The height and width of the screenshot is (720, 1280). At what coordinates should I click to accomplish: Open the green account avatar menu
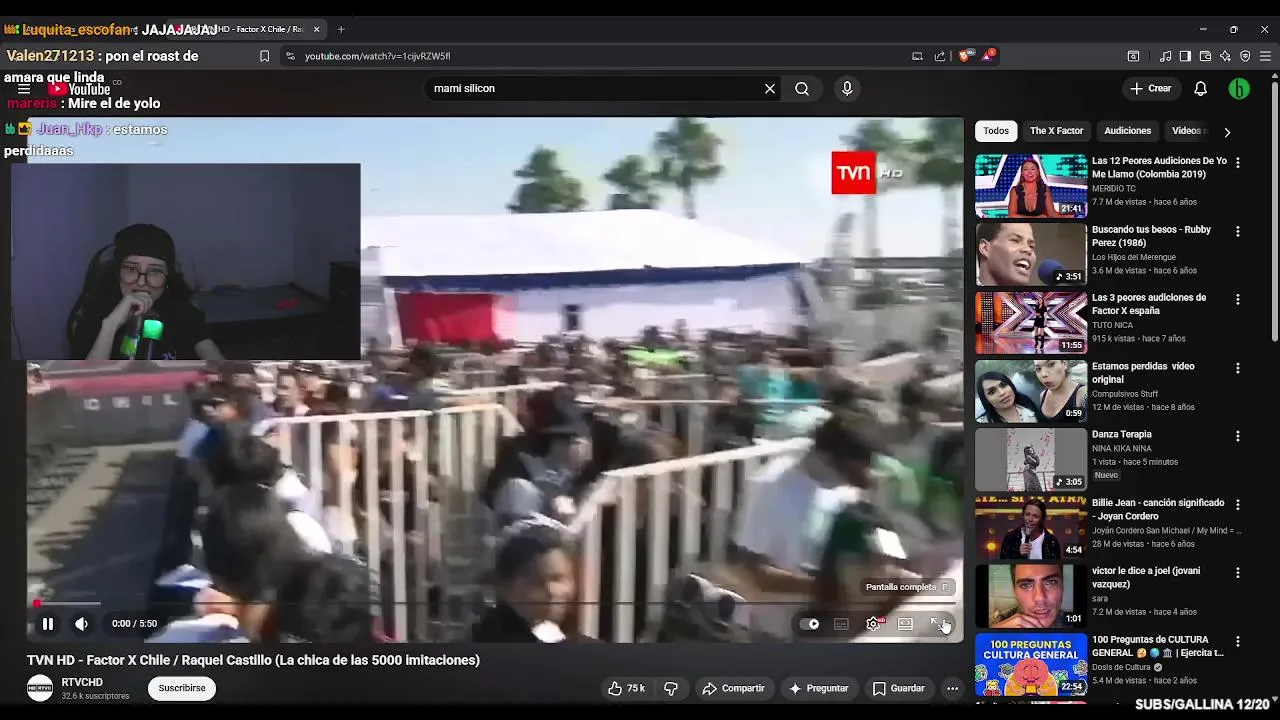[x=1239, y=89]
